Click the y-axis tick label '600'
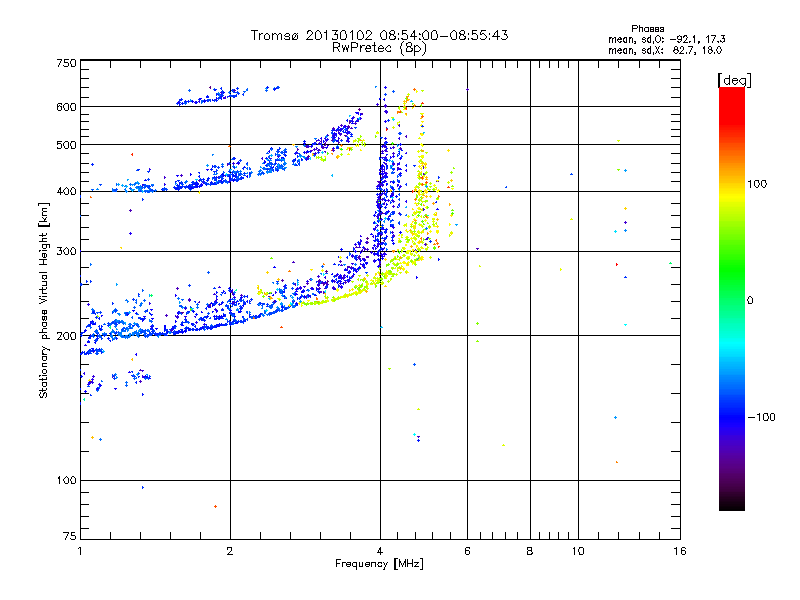 pos(66,107)
